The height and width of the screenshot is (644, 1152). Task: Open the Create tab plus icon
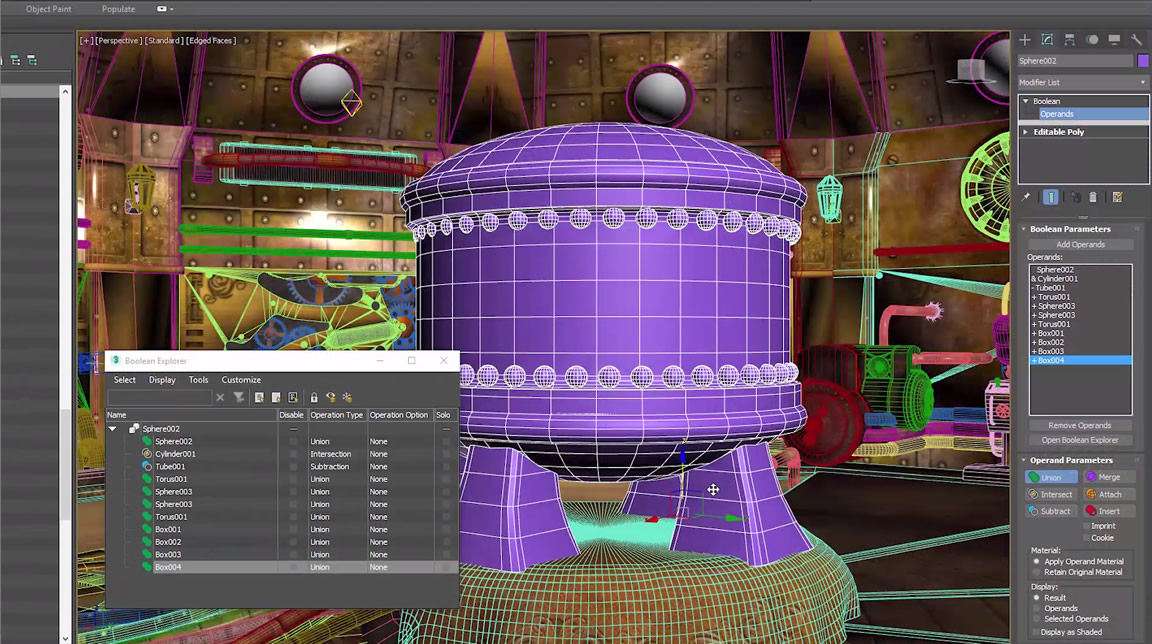(1025, 40)
